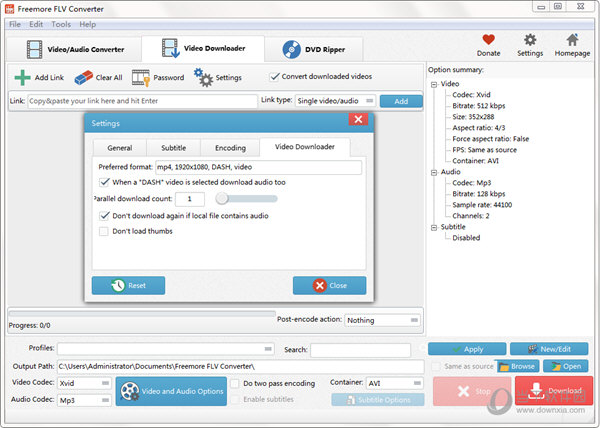Open the Container dropdown
600x428 pixels.
pos(395,383)
